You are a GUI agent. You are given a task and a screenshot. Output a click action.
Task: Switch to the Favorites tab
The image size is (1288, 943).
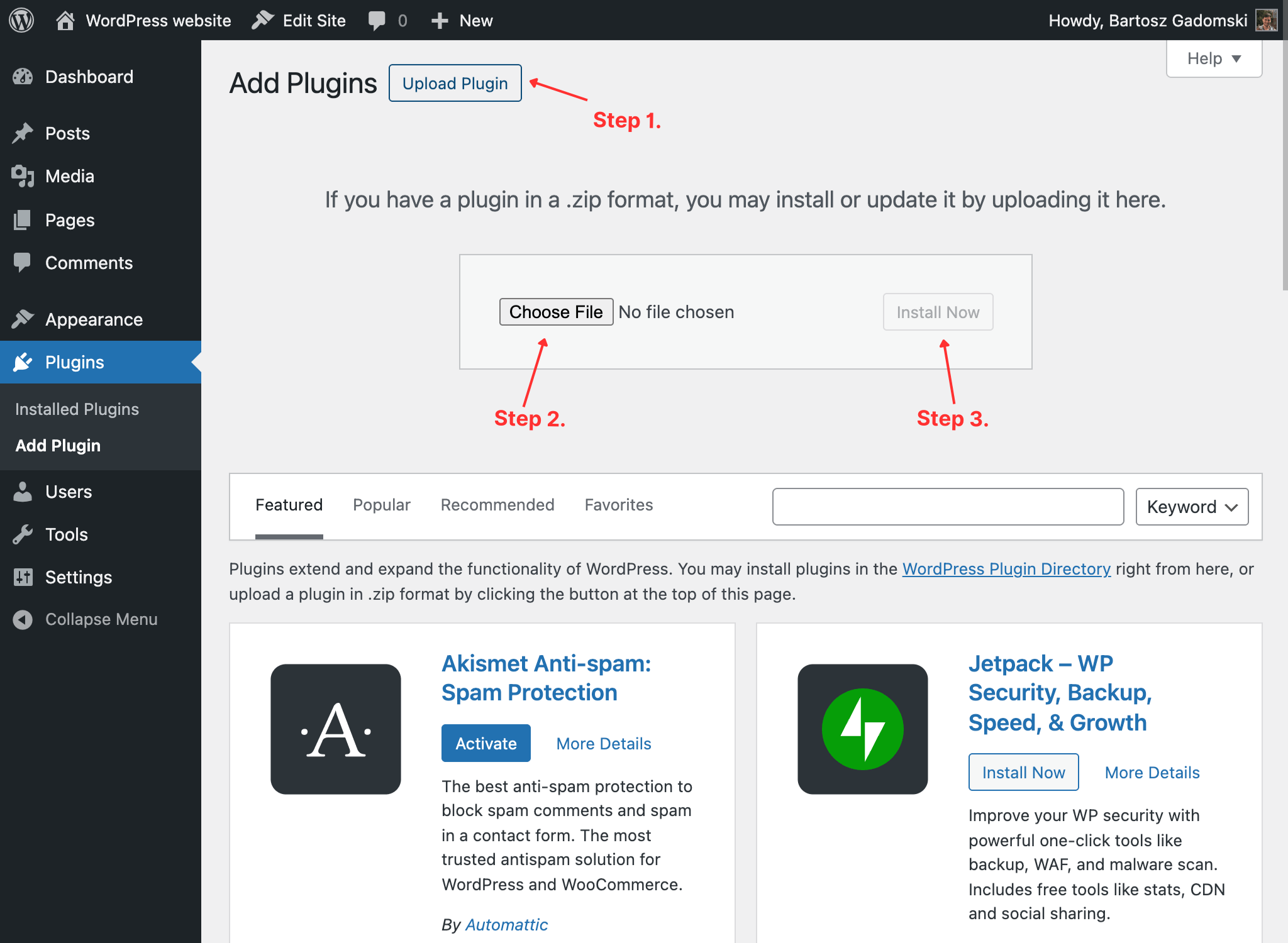(618, 505)
